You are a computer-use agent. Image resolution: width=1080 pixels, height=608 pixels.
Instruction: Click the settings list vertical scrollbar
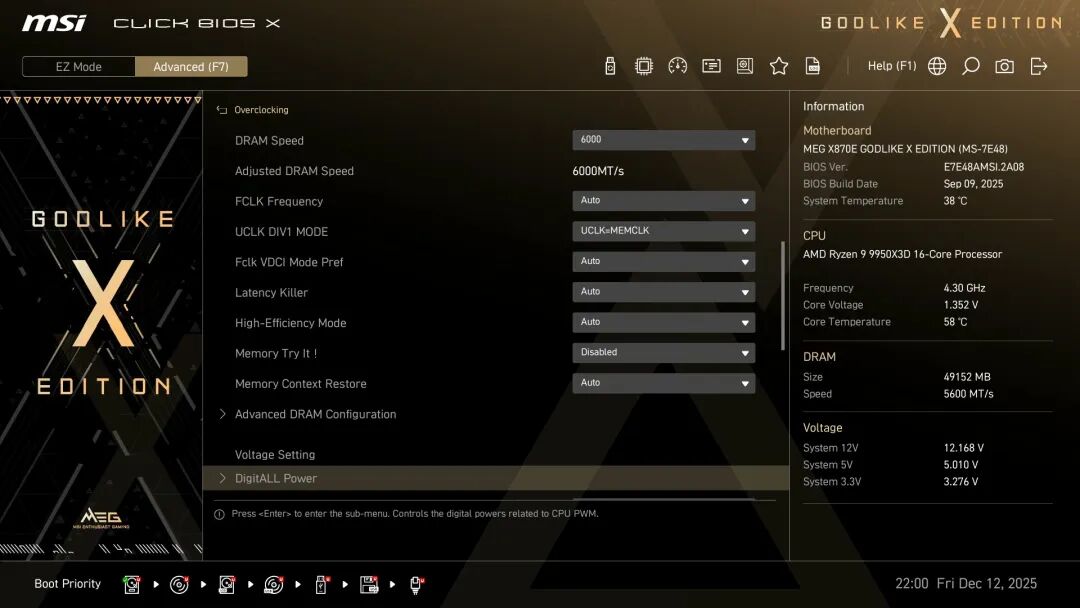click(x=782, y=295)
